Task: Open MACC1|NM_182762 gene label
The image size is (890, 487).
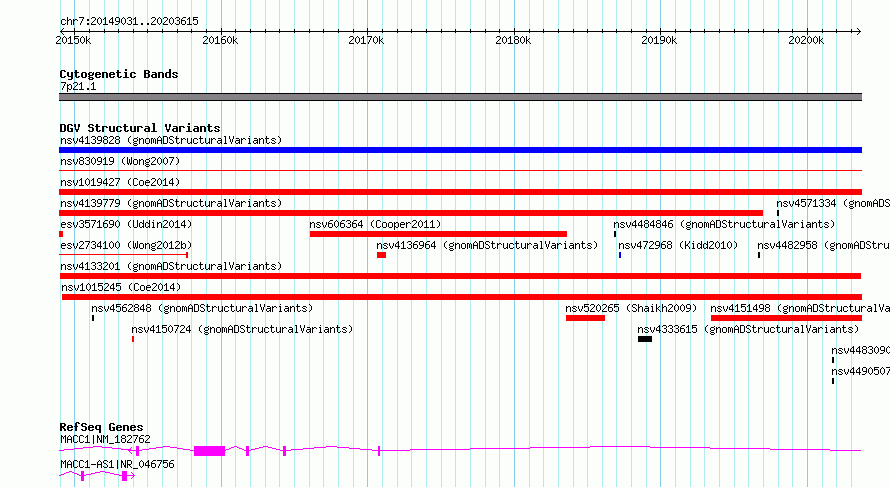Action: tap(106, 439)
